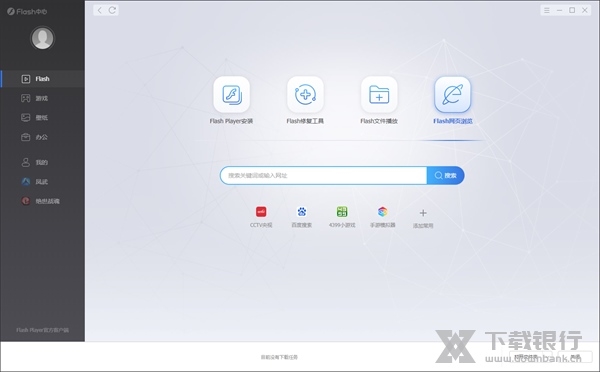The width and height of the screenshot is (600, 372).
Task: Open the red game icon entry in the sidebar
Action: 42,201
